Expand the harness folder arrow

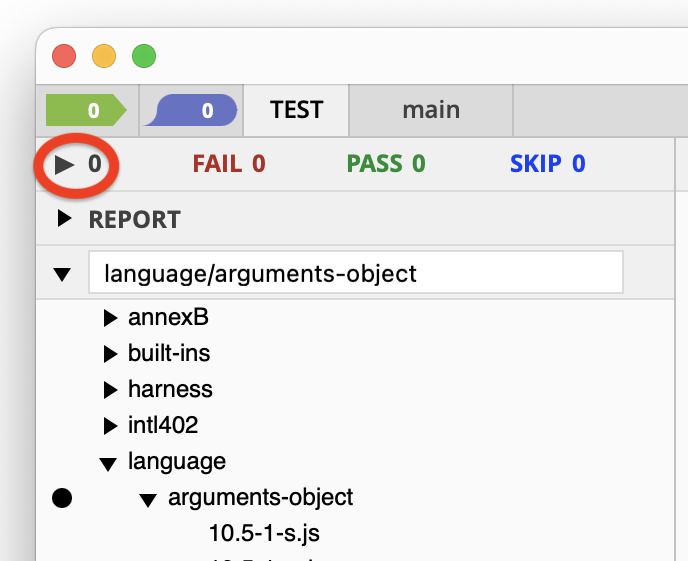pos(110,389)
